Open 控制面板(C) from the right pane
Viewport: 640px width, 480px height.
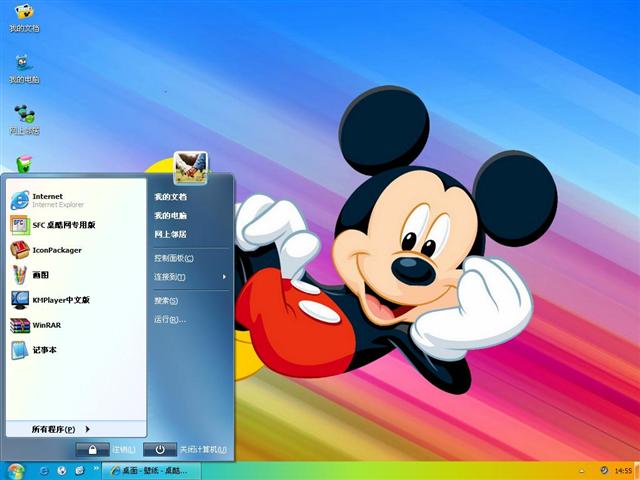[x=174, y=258]
